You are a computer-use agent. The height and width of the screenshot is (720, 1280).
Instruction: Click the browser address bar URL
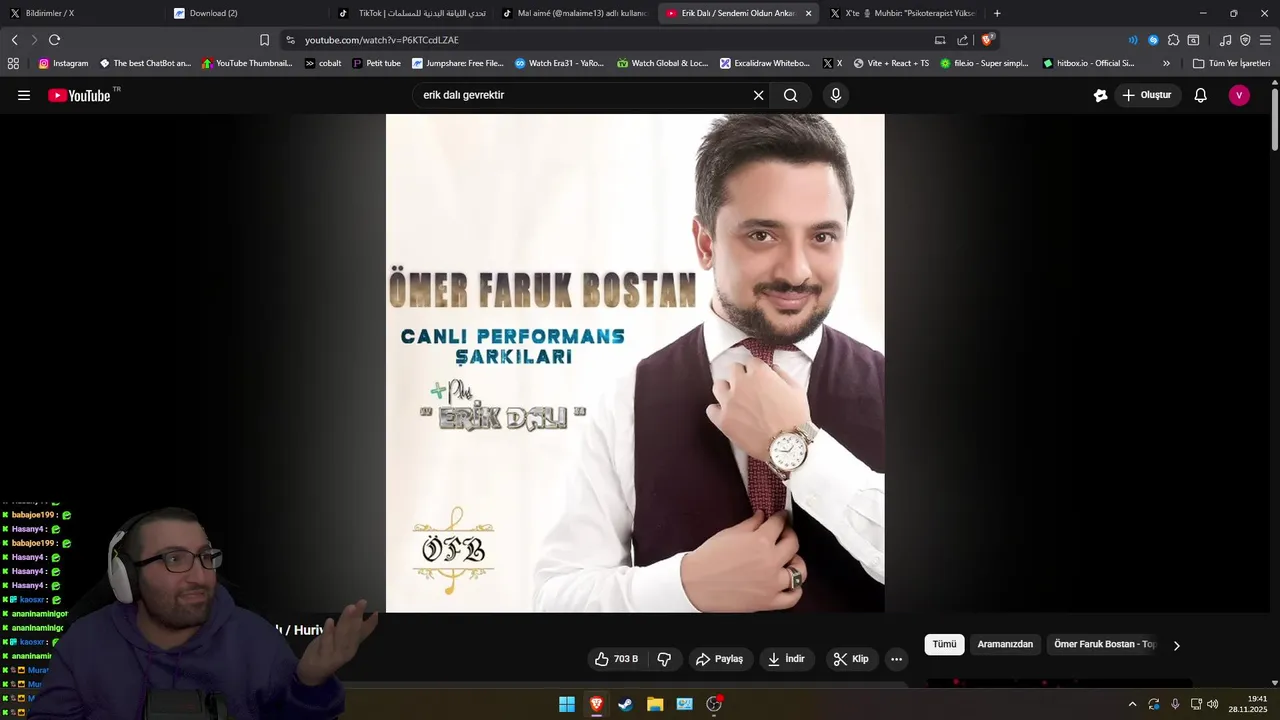coord(382,40)
